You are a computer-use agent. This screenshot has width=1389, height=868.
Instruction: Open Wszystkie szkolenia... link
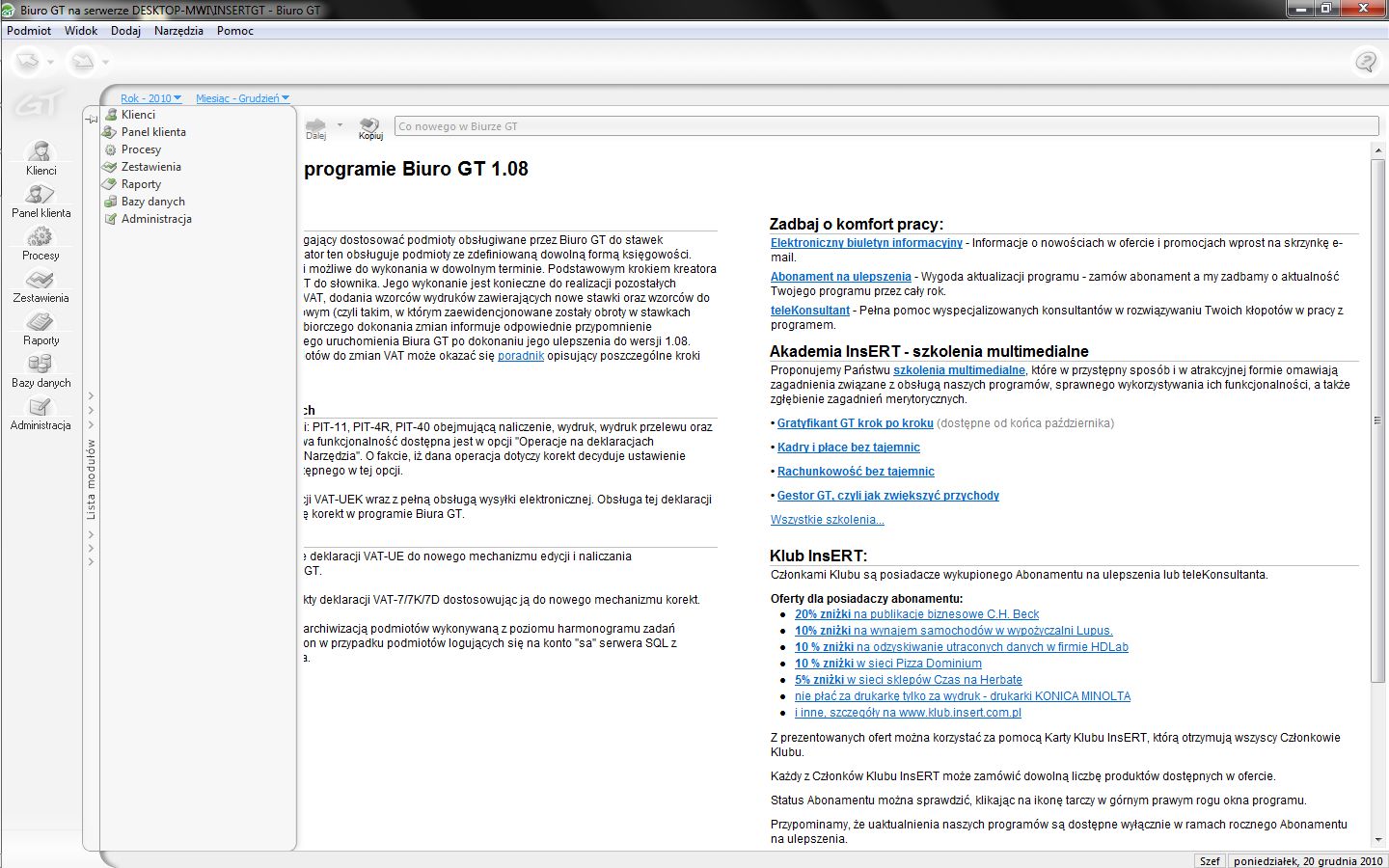[x=827, y=520]
